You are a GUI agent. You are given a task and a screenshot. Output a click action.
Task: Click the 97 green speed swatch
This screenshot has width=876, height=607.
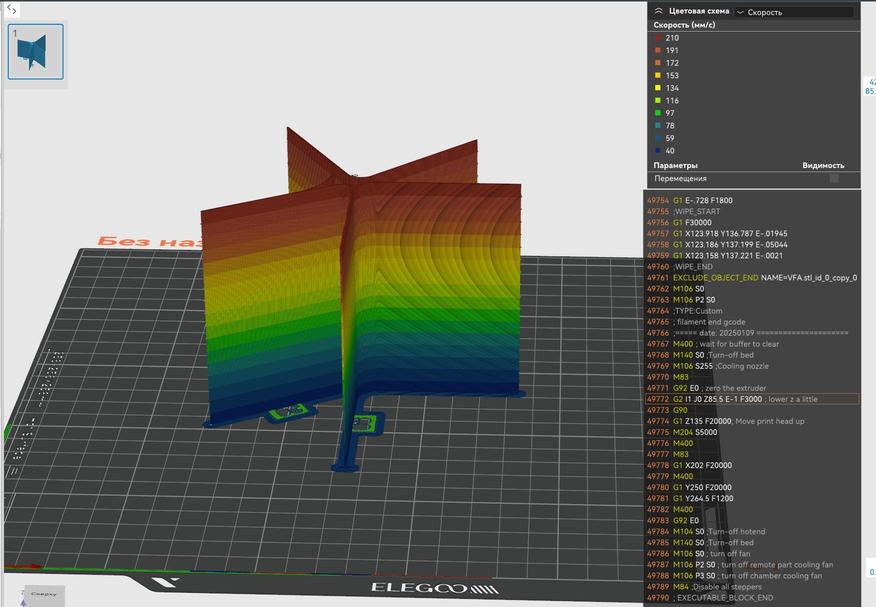(x=657, y=113)
